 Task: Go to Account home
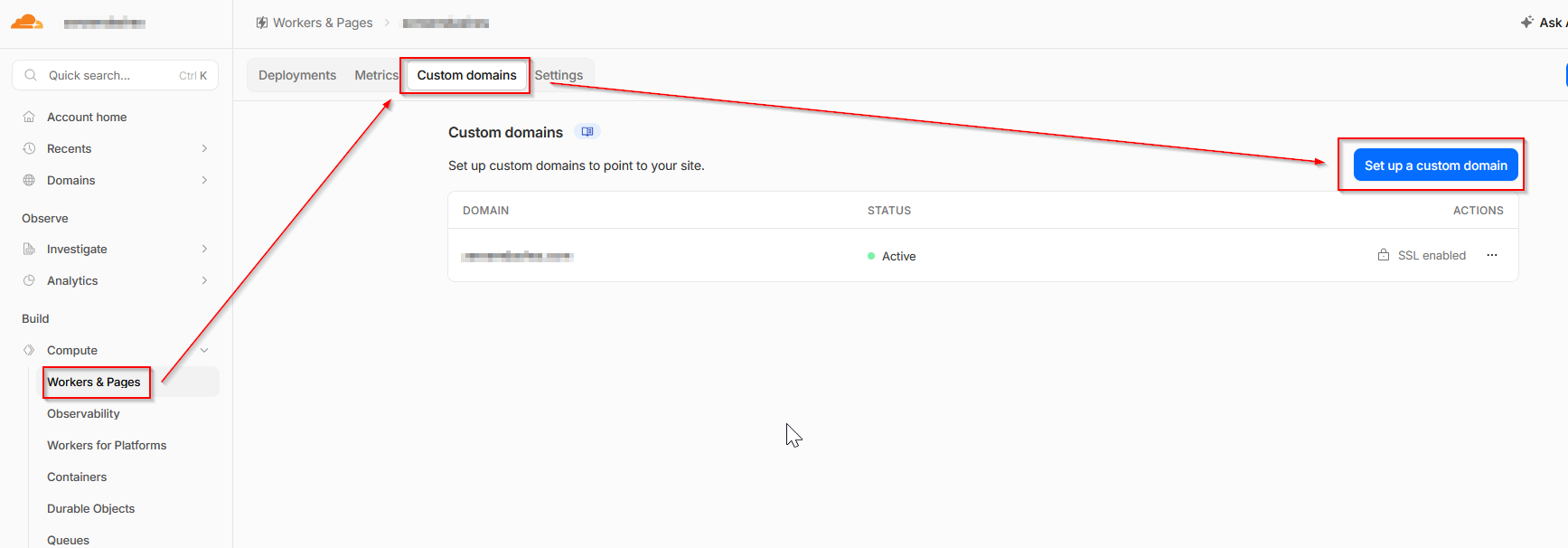tap(87, 117)
